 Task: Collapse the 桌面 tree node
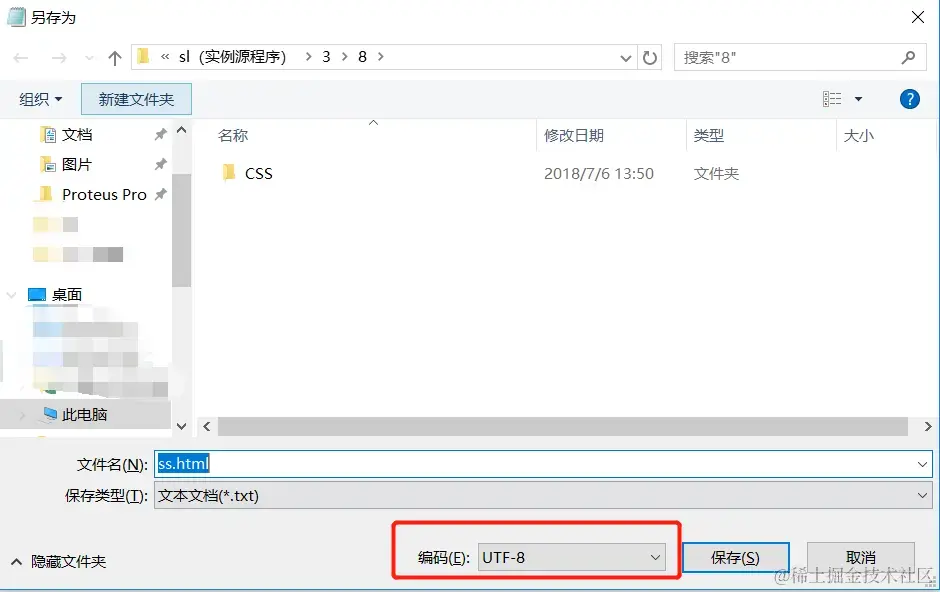tap(11, 295)
